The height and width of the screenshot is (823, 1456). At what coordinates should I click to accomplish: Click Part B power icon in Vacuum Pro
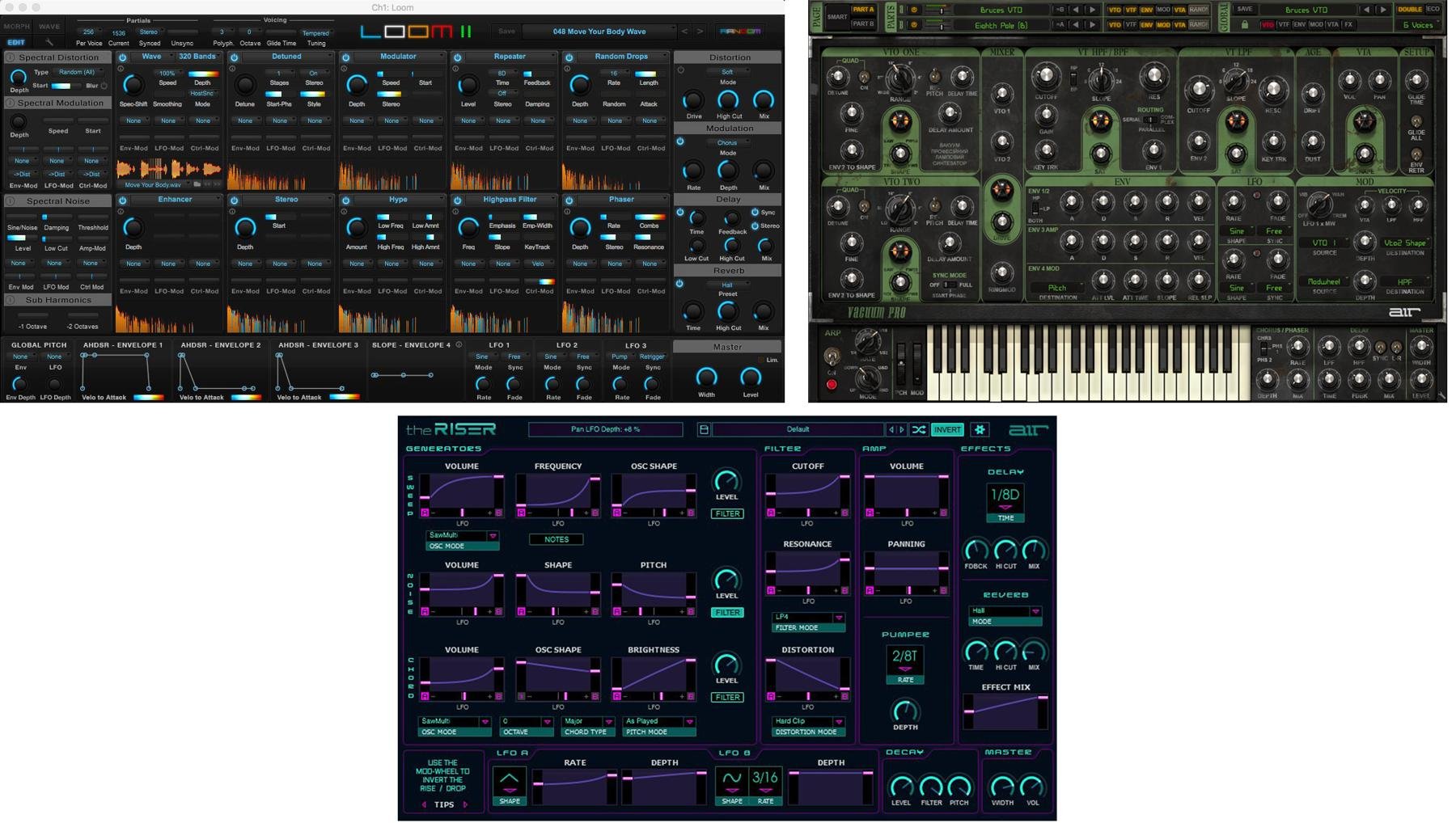[914, 25]
